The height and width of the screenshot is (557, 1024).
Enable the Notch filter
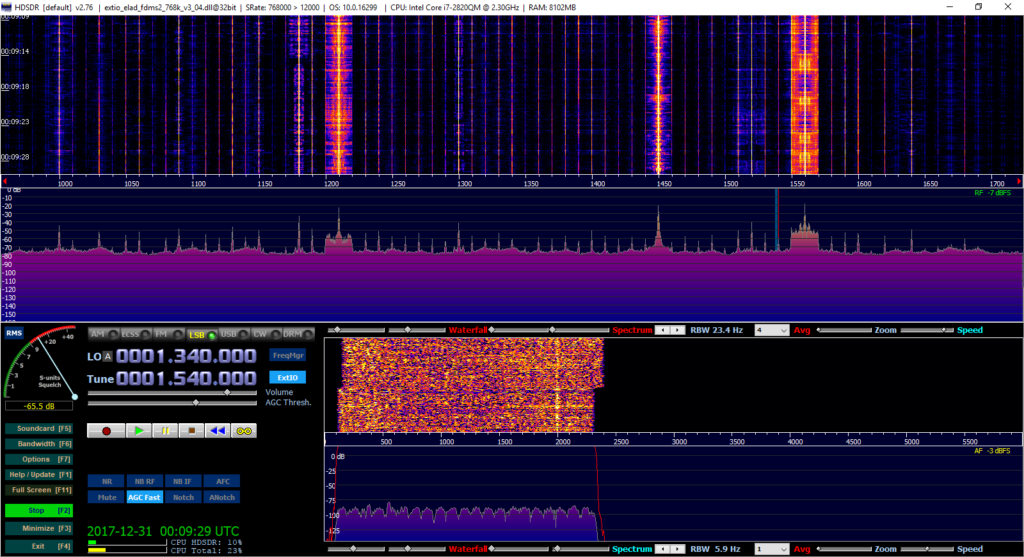[183, 498]
